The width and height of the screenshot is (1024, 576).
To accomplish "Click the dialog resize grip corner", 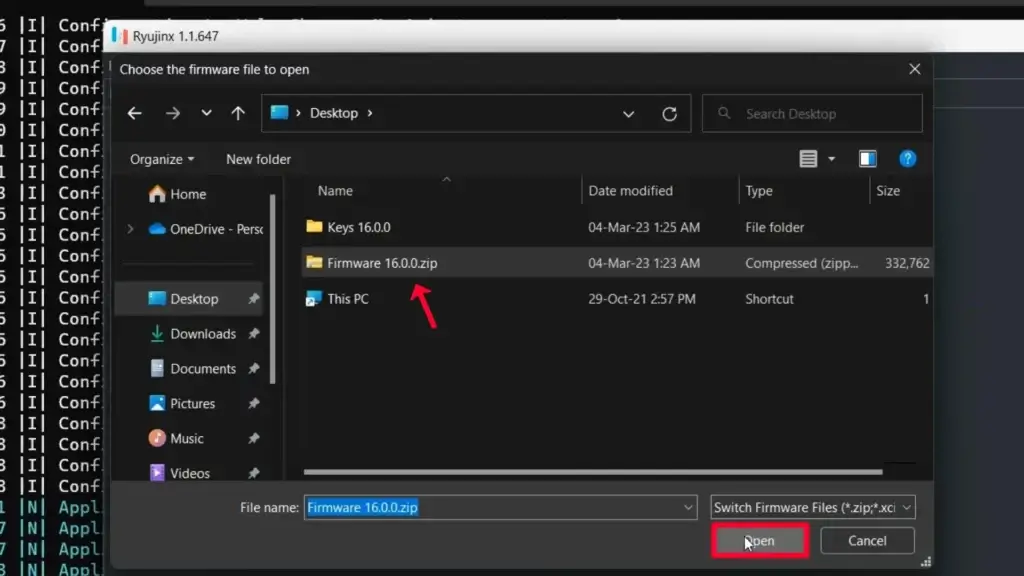I will click(x=925, y=562).
